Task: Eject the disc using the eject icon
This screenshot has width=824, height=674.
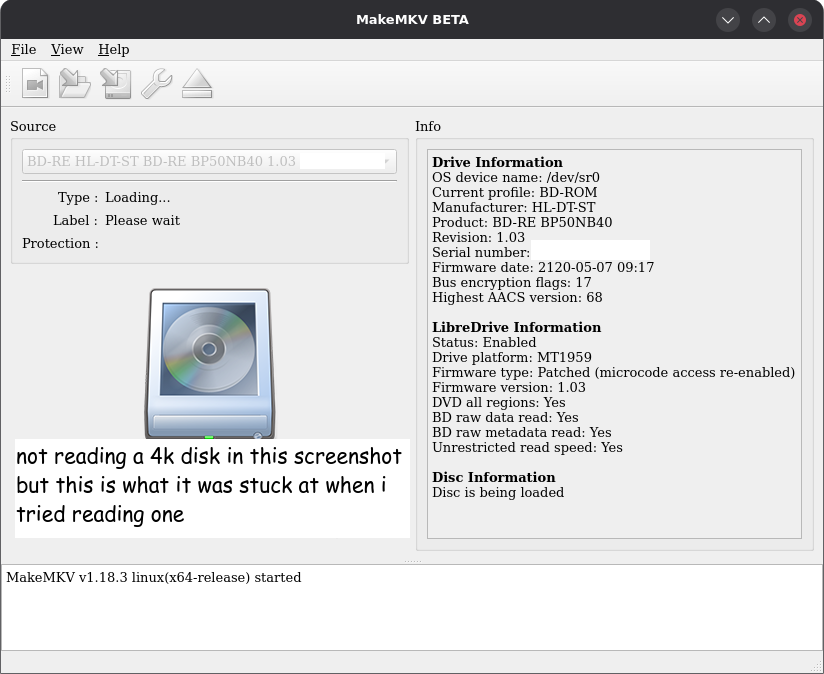Action: click(197, 84)
